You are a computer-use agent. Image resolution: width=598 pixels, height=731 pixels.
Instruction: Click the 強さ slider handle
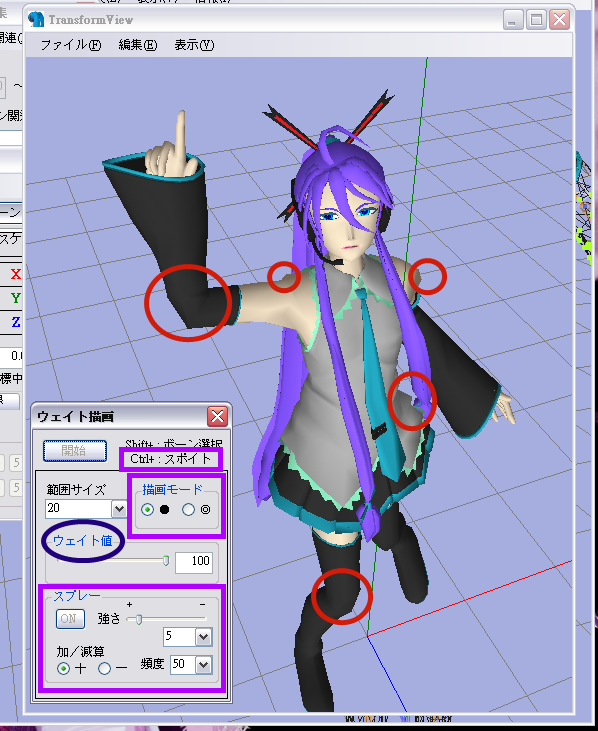138,619
